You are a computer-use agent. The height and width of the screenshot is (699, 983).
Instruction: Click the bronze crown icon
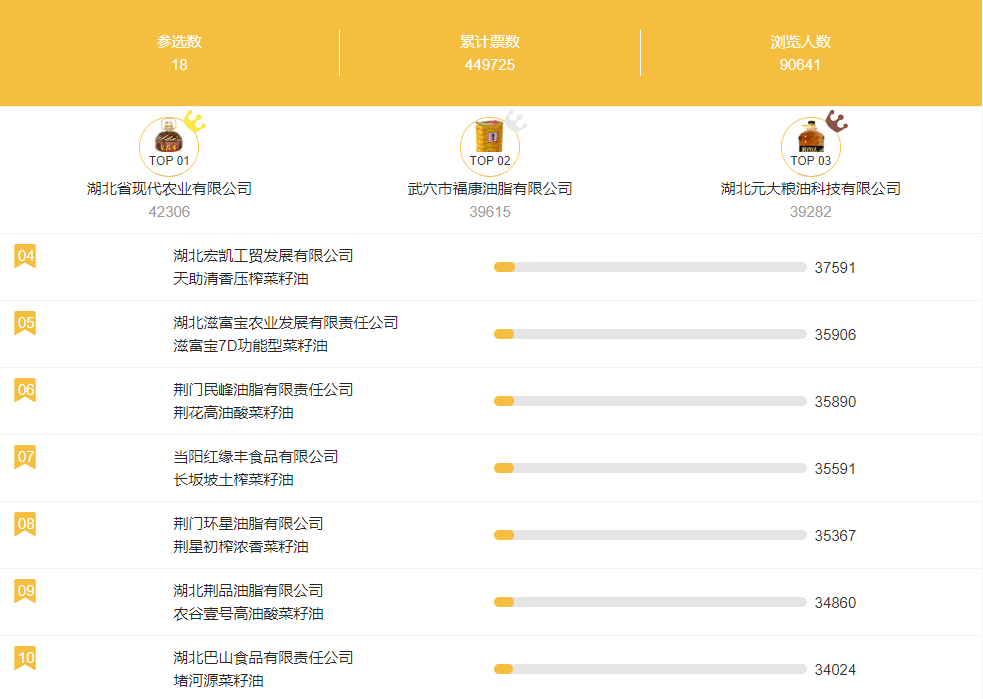point(836,123)
